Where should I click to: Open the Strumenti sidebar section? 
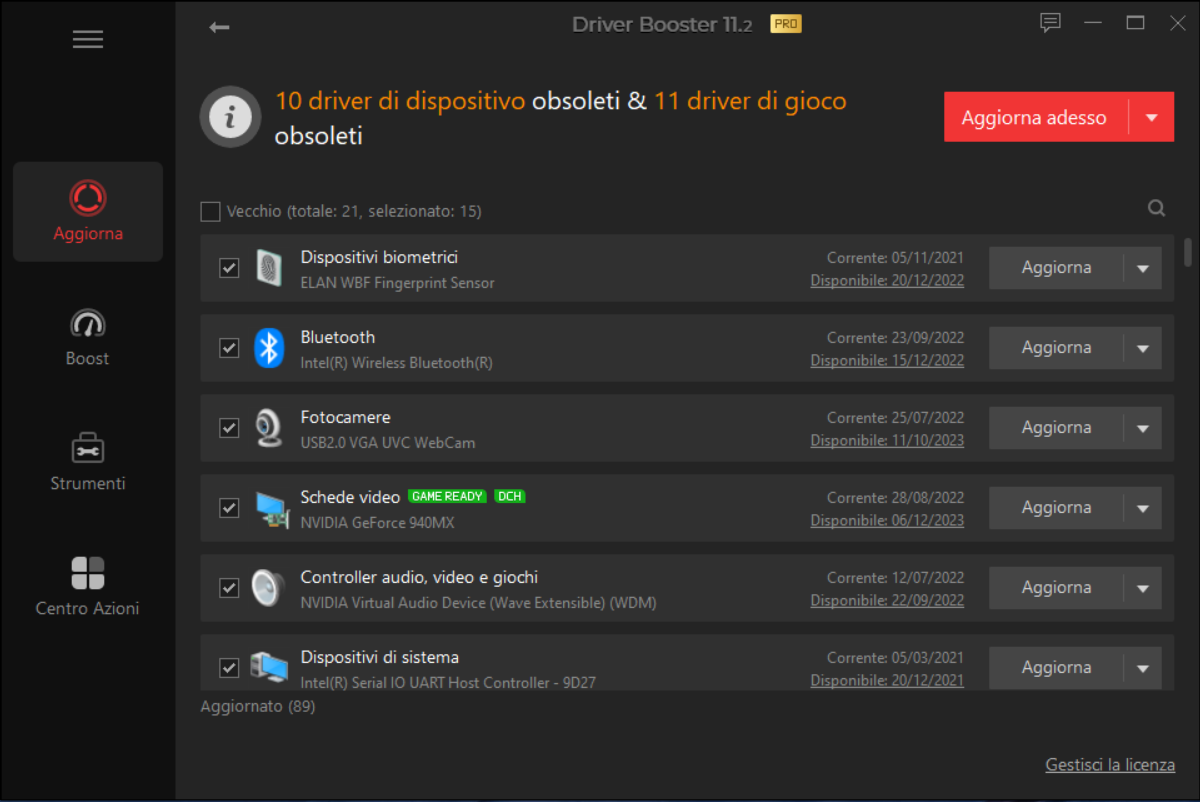pyautogui.click(x=88, y=462)
